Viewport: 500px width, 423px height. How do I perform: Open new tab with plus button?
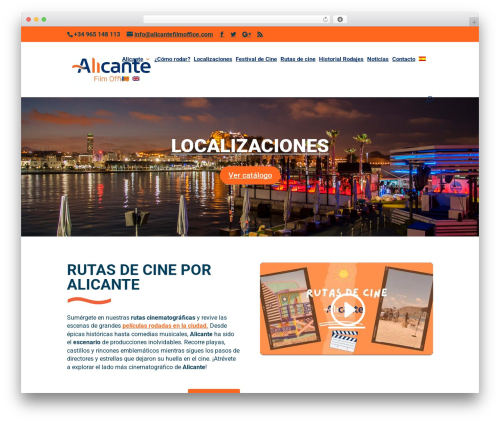(x=474, y=22)
